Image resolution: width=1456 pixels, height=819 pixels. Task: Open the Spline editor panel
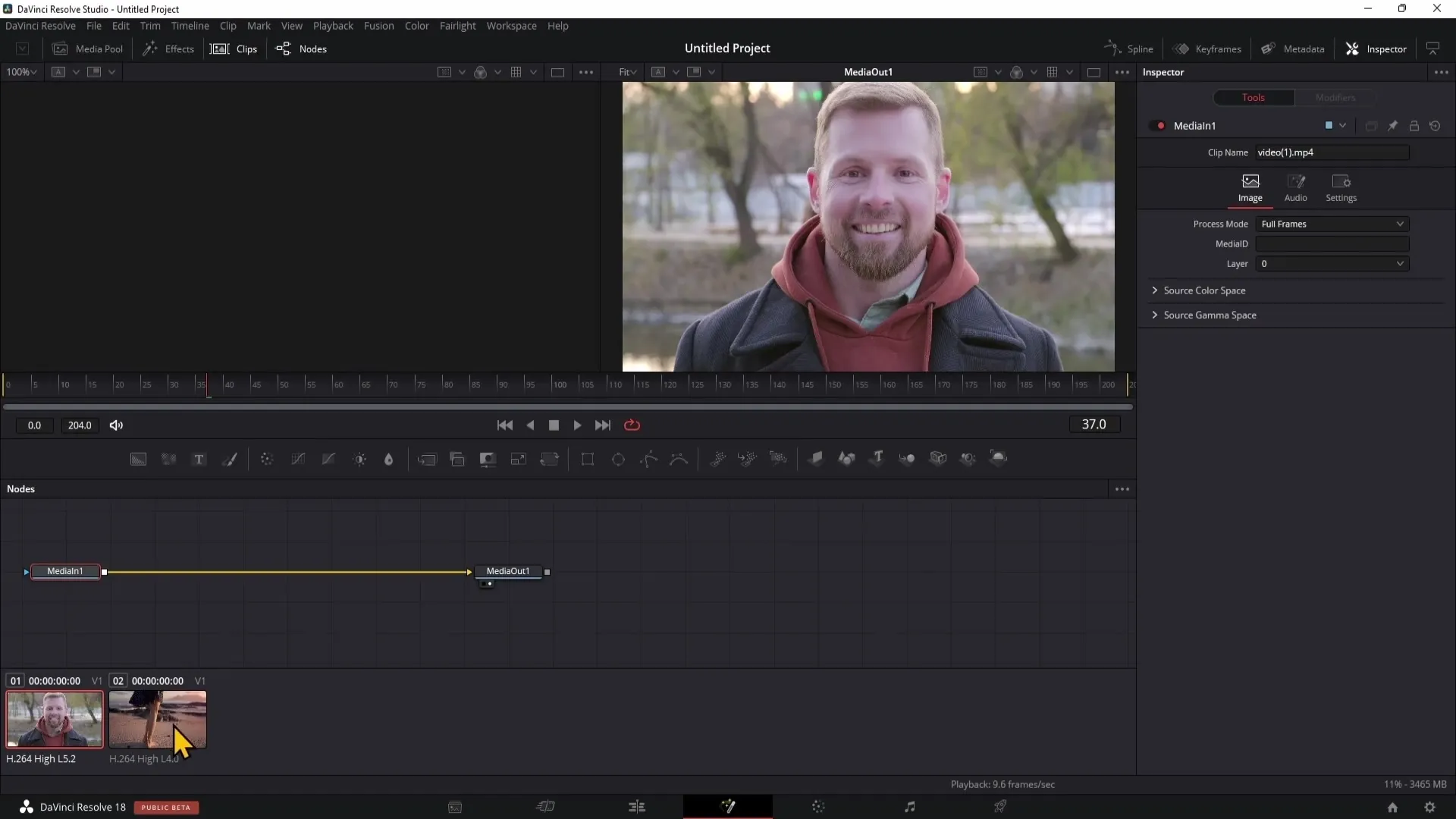1128,49
